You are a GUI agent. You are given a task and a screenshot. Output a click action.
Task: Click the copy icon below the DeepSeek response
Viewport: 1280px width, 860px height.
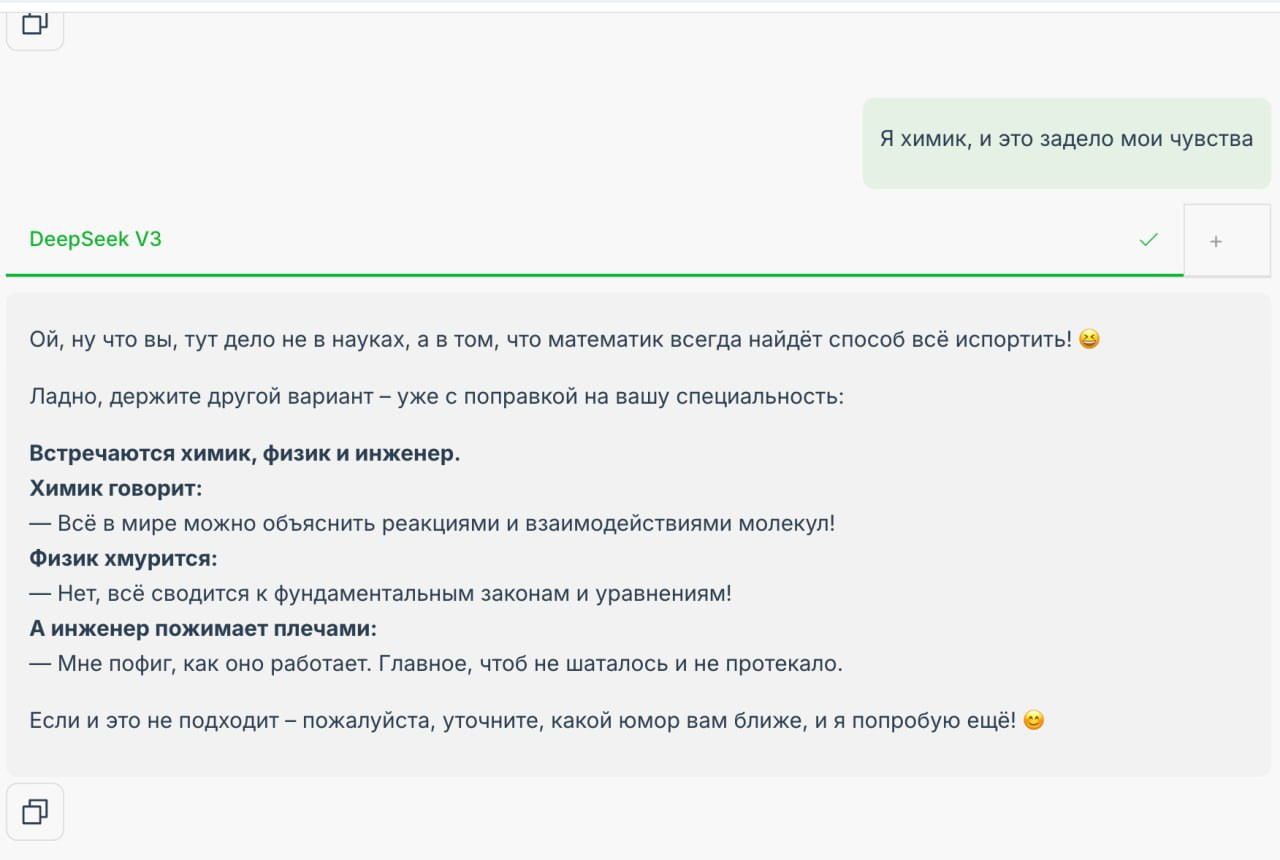click(35, 811)
